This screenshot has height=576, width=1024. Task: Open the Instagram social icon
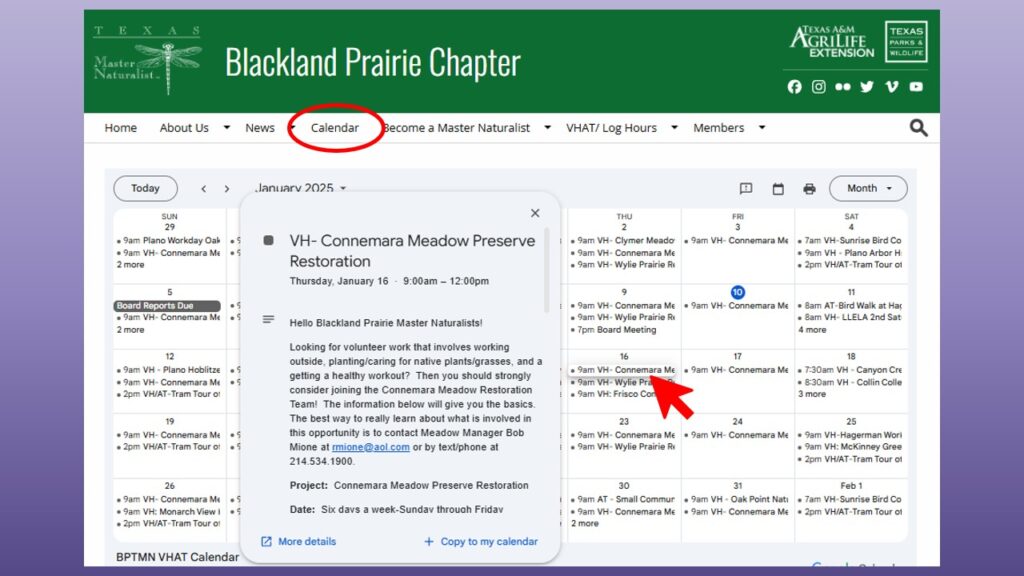click(x=819, y=87)
